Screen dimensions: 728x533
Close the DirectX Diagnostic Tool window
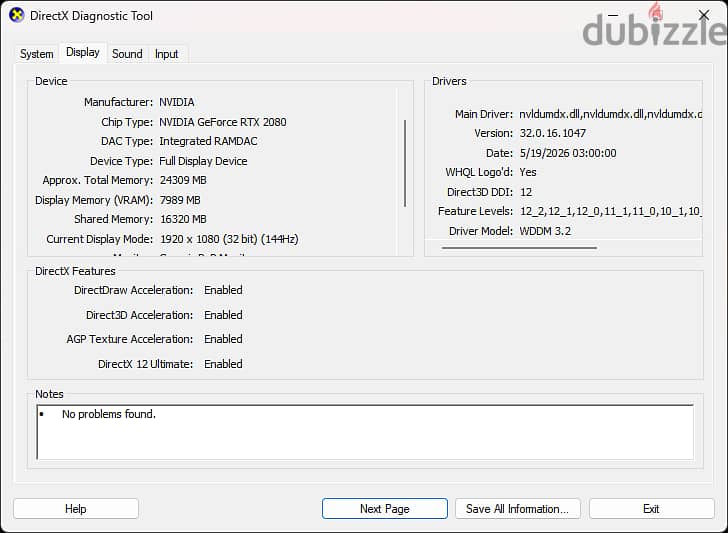click(704, 15)
